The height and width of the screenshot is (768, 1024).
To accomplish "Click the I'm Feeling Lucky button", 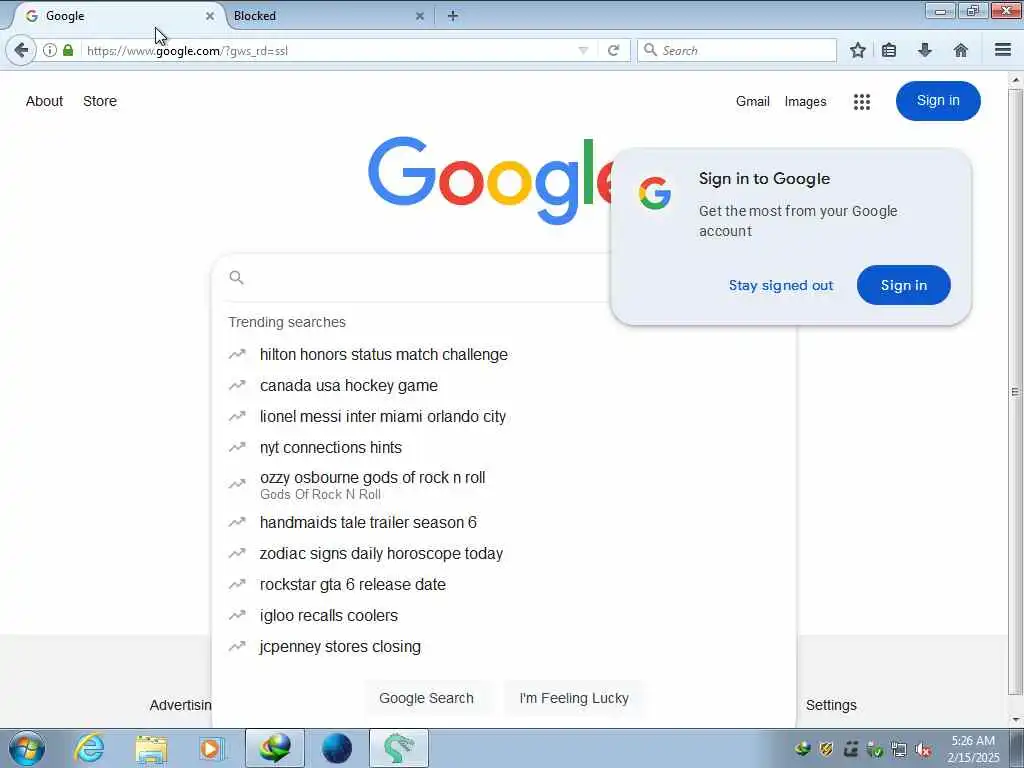I will pos(574,698).
